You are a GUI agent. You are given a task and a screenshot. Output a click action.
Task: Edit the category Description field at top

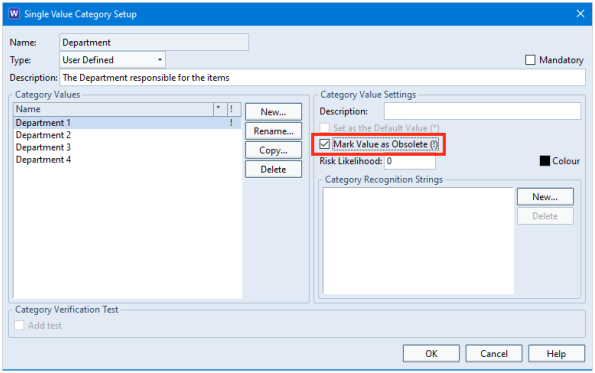click(322, 77)
